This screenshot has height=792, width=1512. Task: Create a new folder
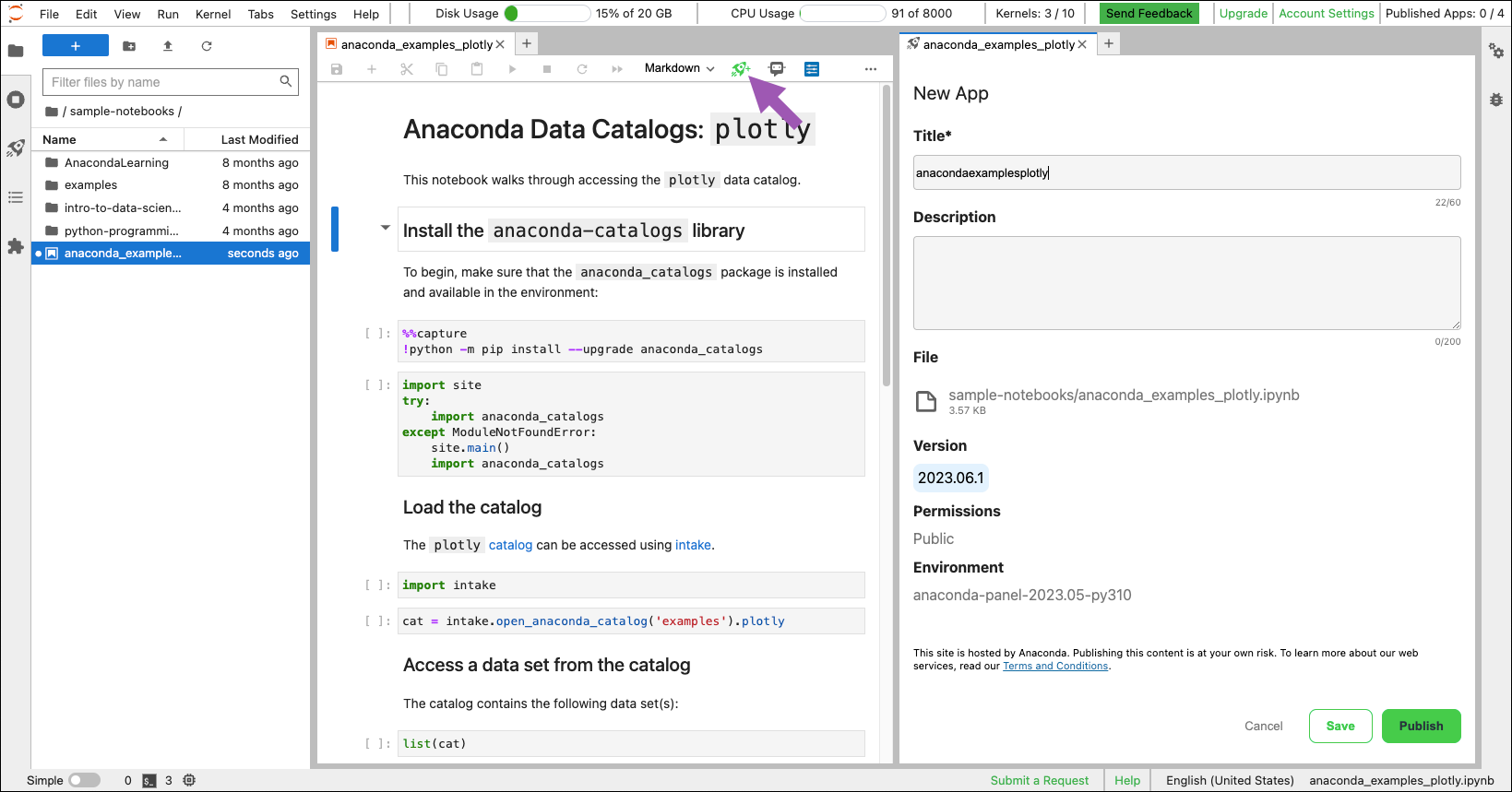pyautogui.click(x=129, y=46)
